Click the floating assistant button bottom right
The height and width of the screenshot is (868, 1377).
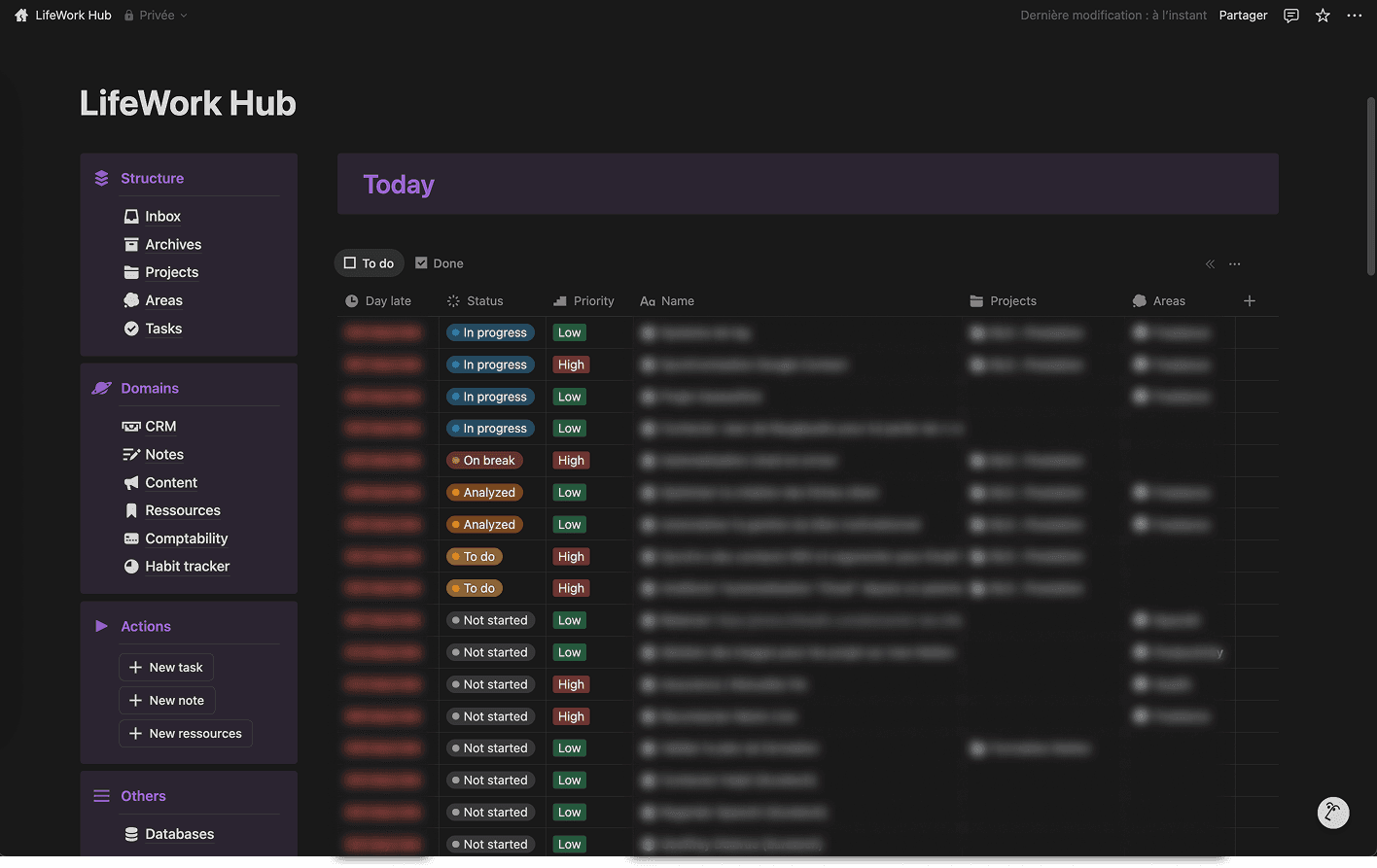coord(1333,813)
